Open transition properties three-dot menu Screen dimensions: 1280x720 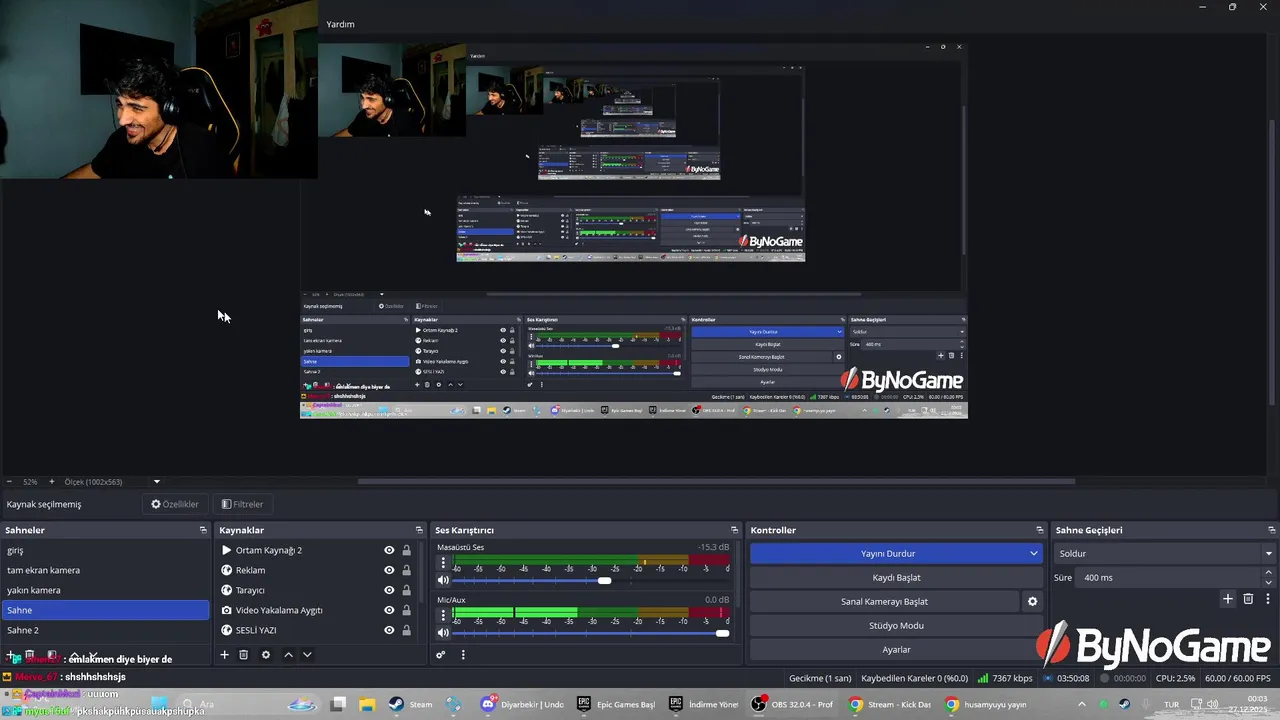click(1267, 599)
